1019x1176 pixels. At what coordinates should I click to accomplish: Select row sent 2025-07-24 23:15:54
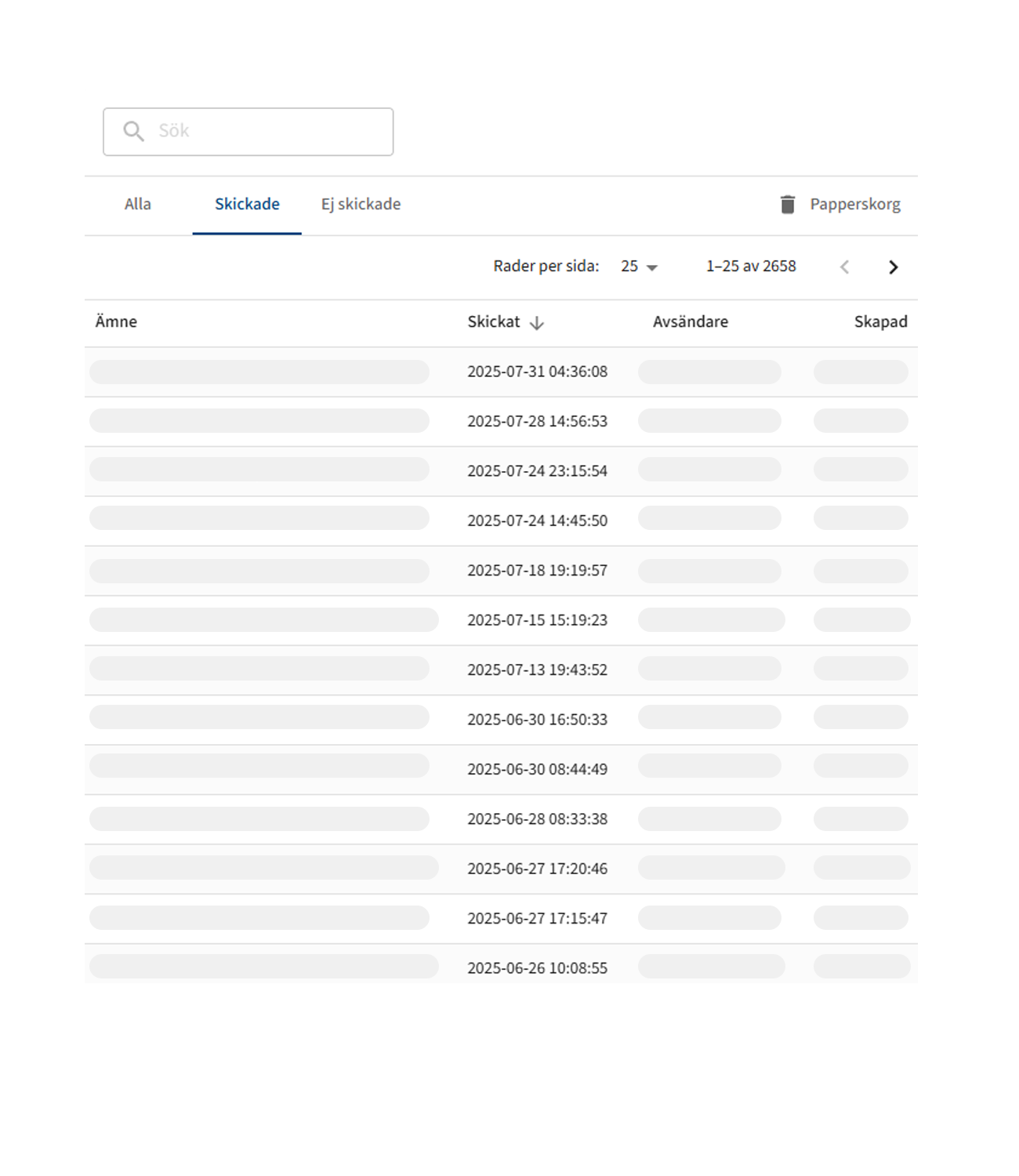[x=537, y=471]
